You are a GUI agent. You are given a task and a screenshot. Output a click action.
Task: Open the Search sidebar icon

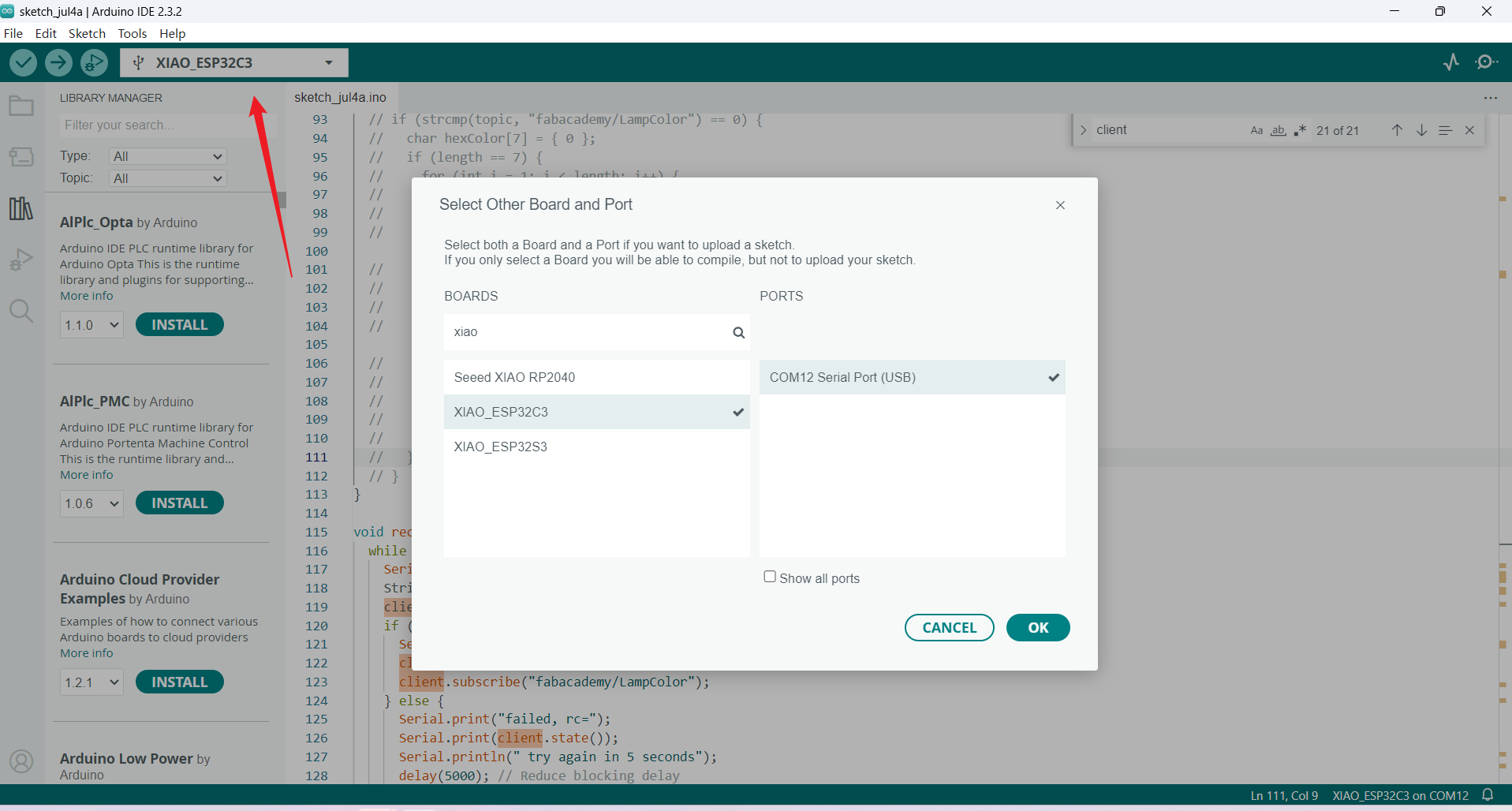[x=21, y=311]
